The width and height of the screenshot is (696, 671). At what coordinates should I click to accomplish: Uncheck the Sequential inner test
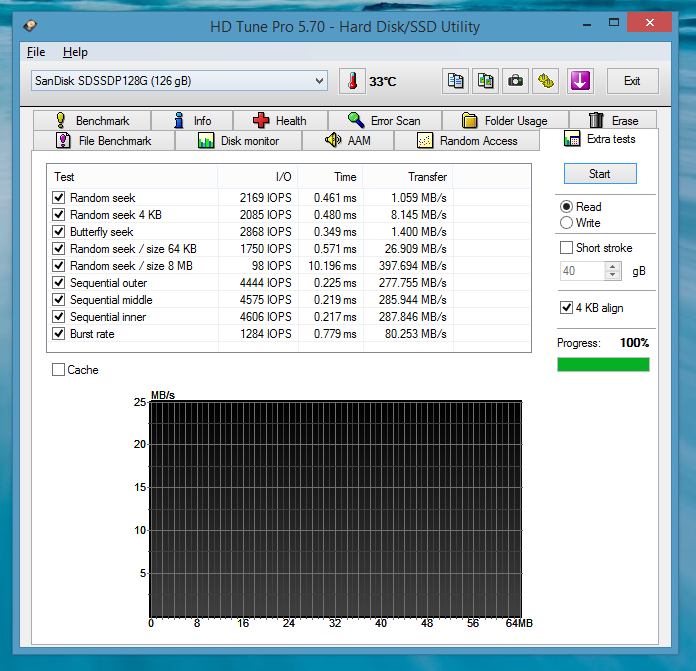point(59,316)
